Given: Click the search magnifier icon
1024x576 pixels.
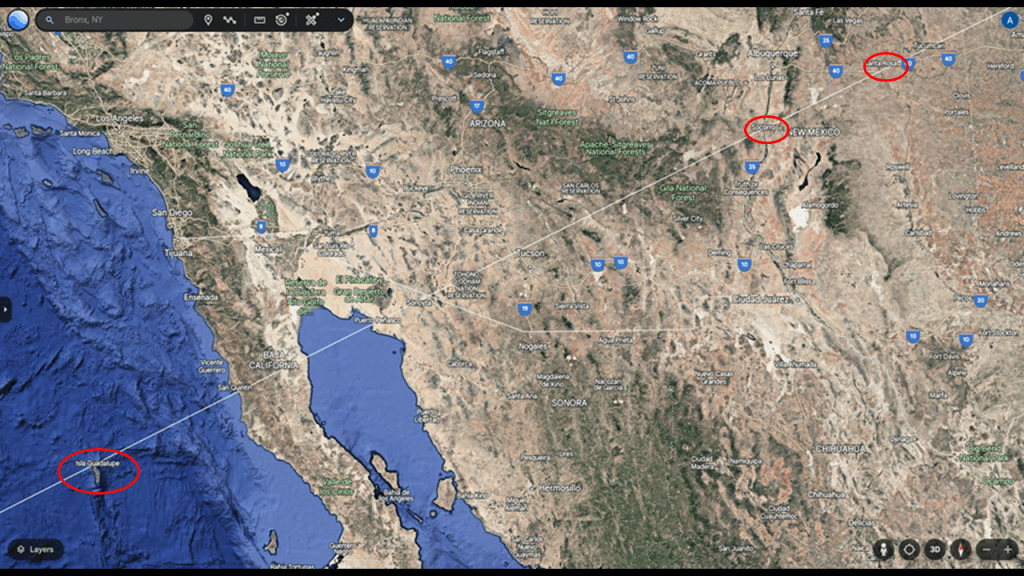Looking at the screenshot, I should pyautogui.click(x=49, y=20).
